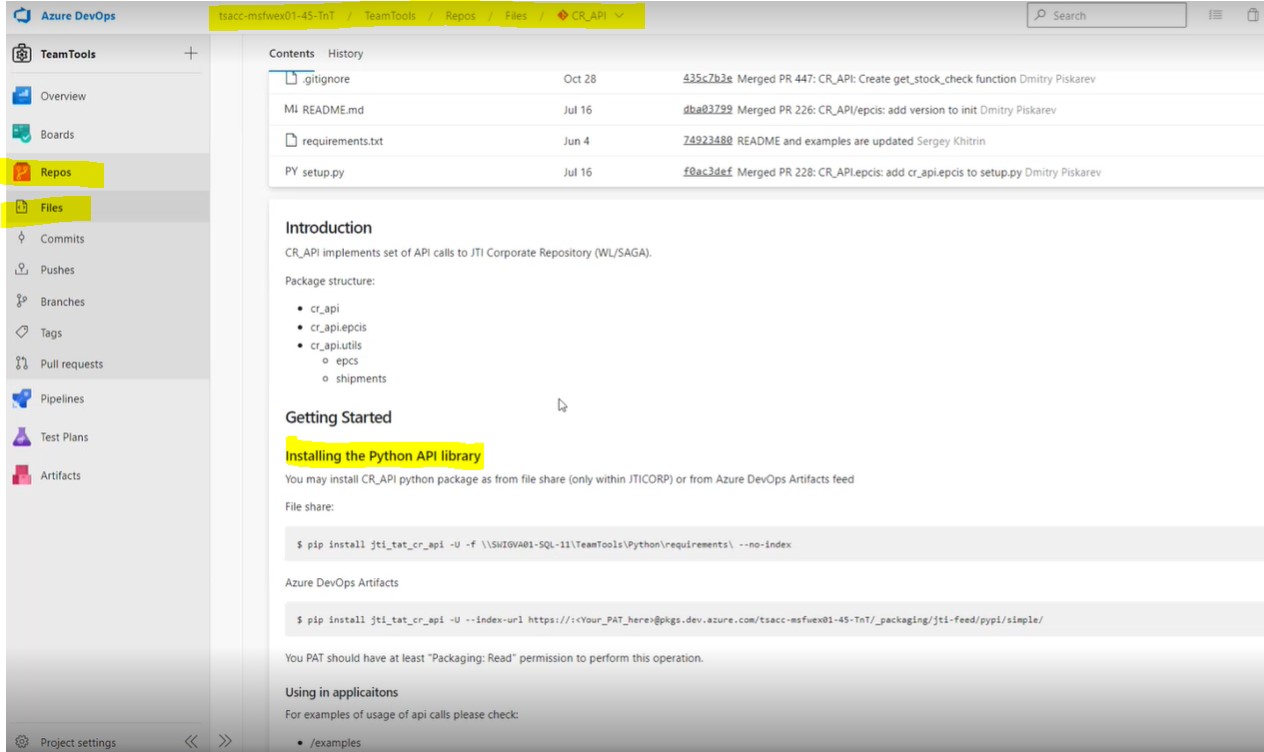
Task: Click Files in the breadcrumb
Action: coord(516,16)
